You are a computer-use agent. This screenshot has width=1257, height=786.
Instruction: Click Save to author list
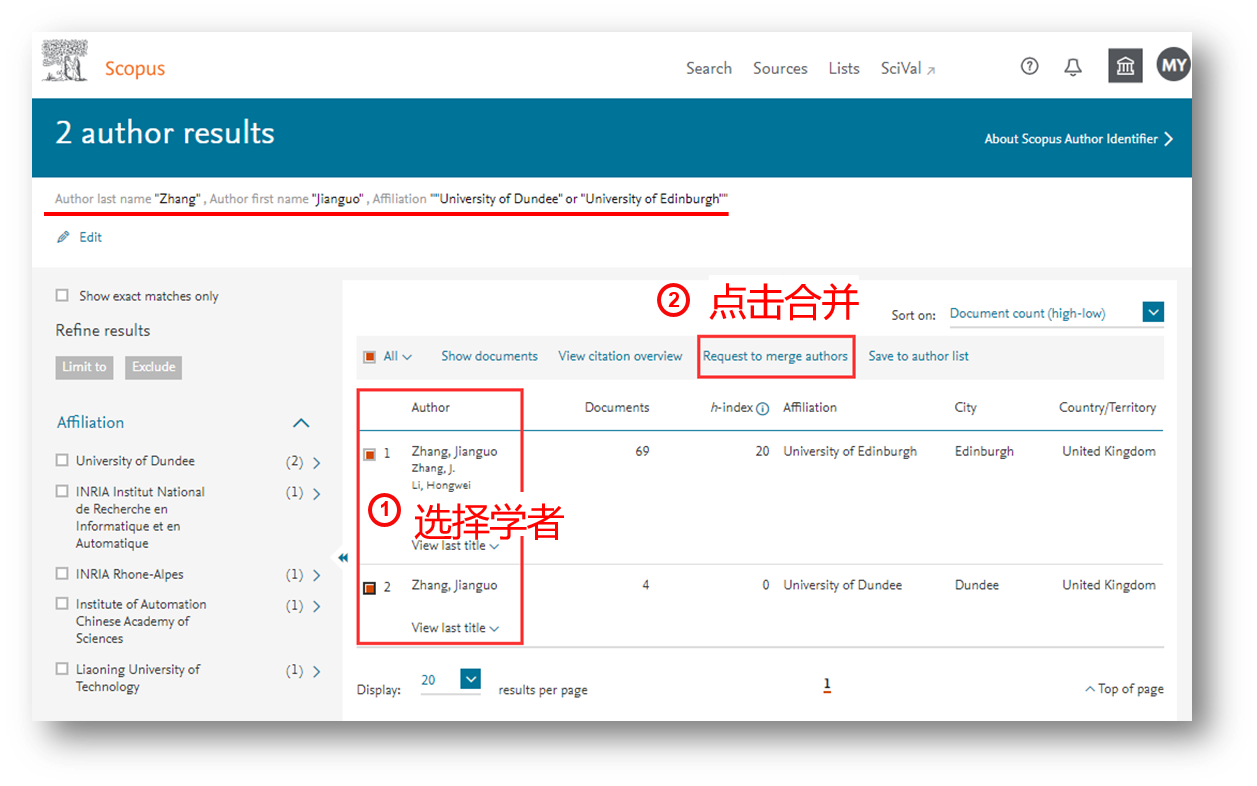coord(918,356)
